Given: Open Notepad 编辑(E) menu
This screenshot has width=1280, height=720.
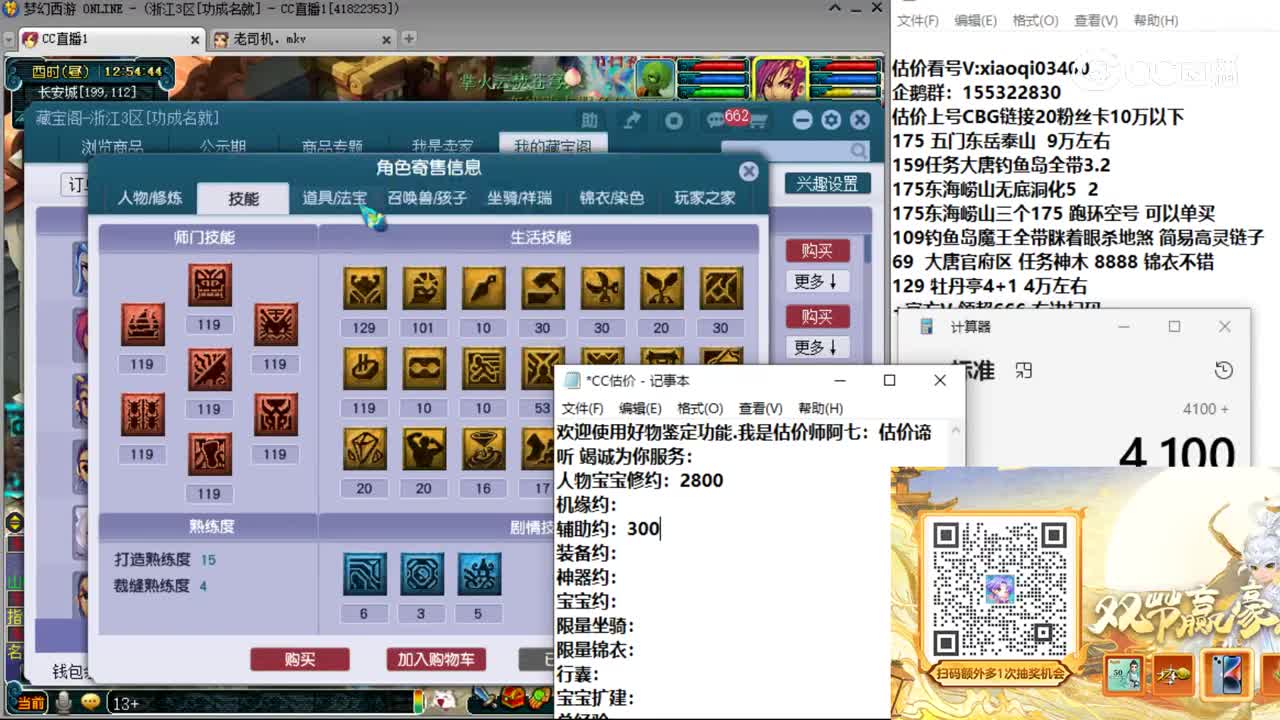Looking at the screenshot, I should [640, 408].
